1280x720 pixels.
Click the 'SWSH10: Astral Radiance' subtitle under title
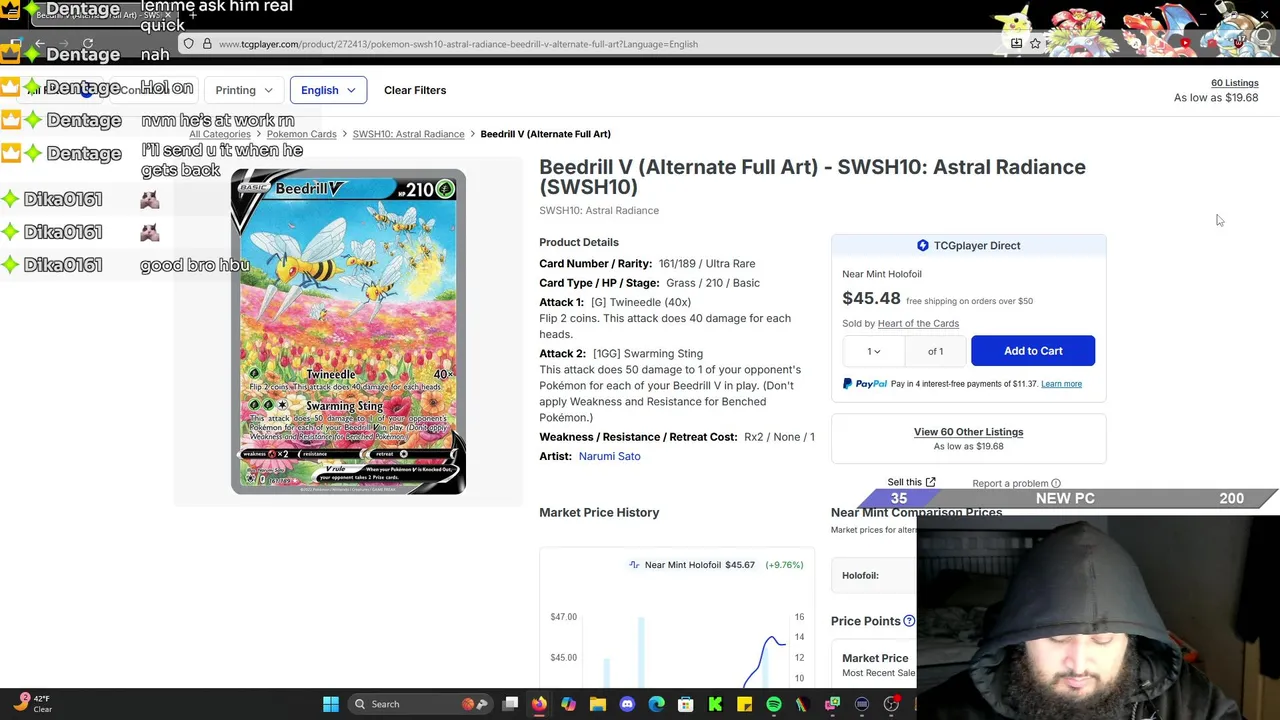click(x=599, y=210)
